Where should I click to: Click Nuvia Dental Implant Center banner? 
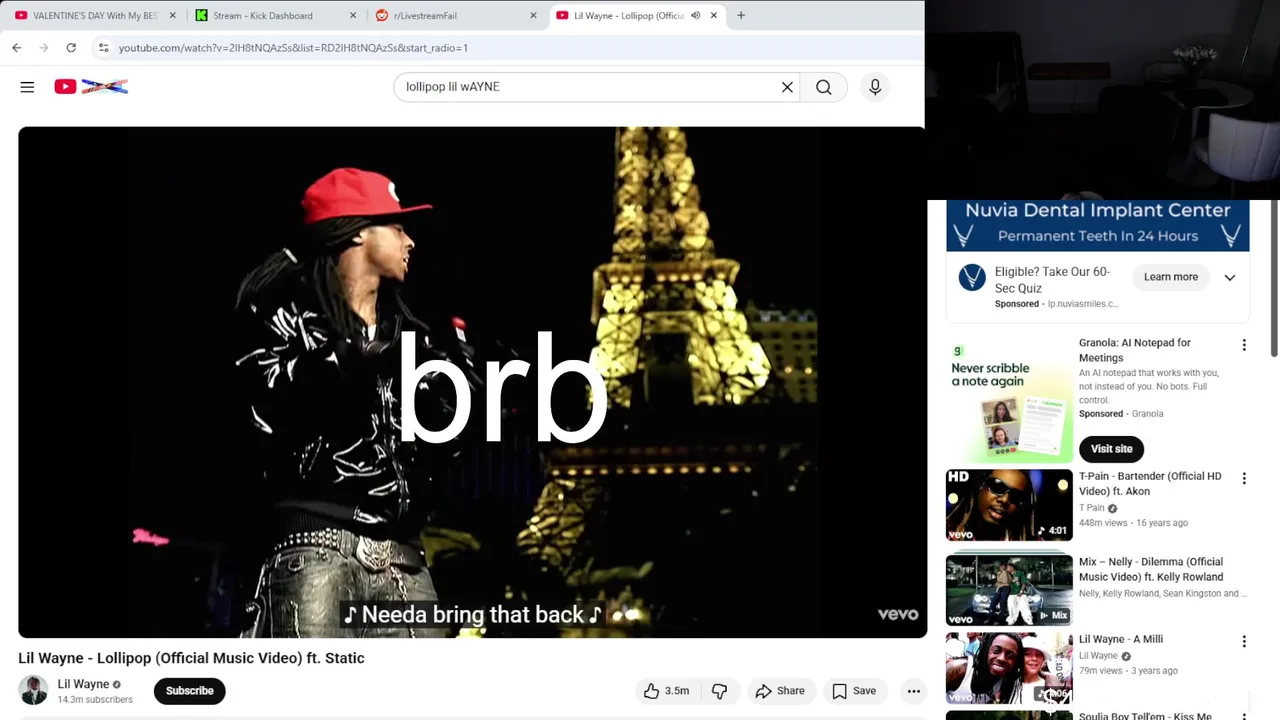[x=1097, y=225]
